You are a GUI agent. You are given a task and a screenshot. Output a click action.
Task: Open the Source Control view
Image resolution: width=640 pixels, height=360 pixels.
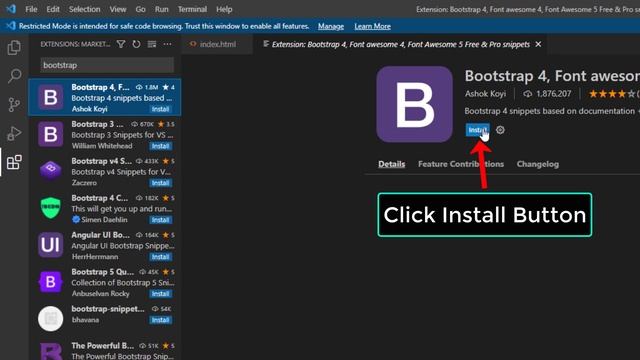[14, 104]
